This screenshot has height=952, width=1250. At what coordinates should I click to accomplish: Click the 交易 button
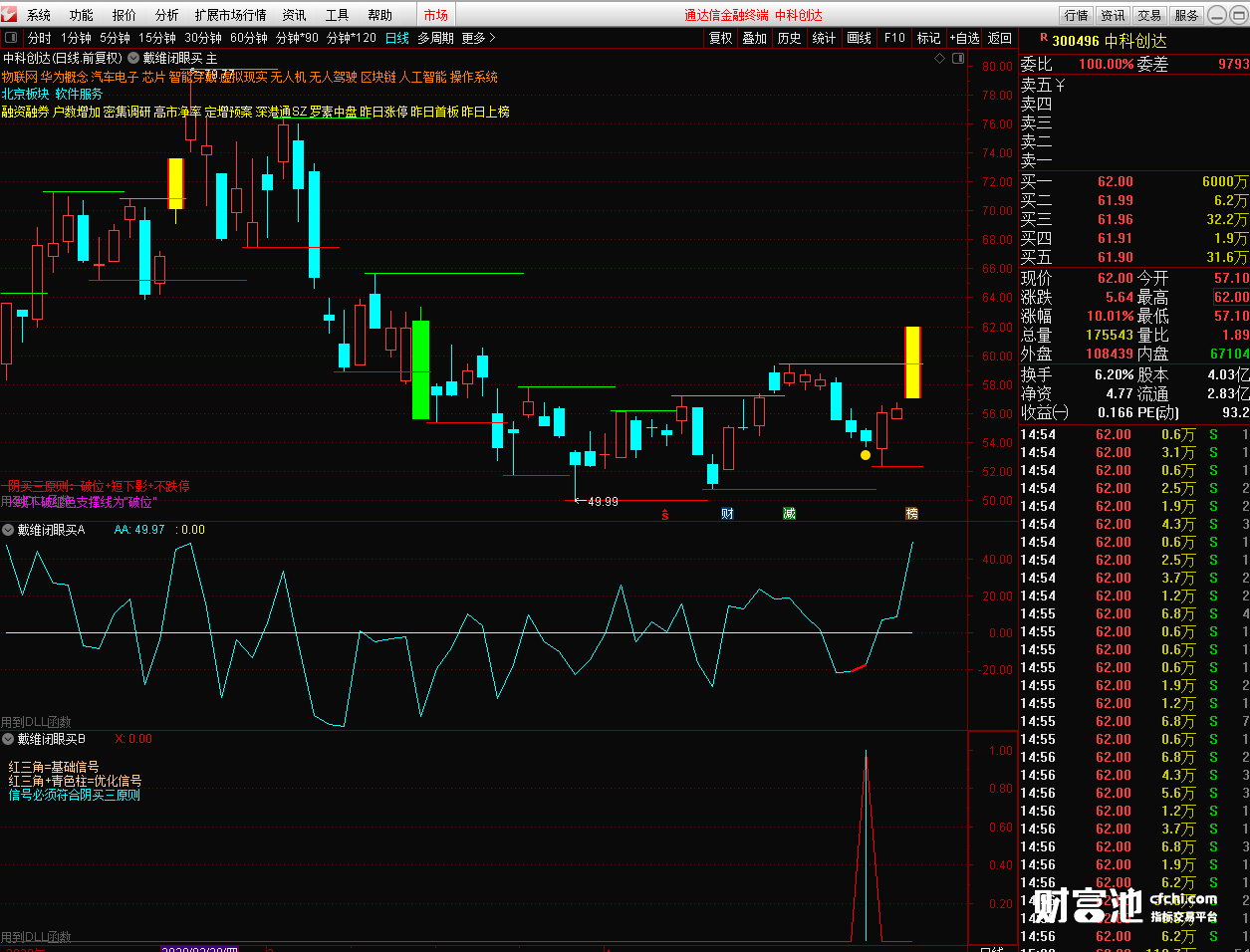click(x=1149, y=15)
